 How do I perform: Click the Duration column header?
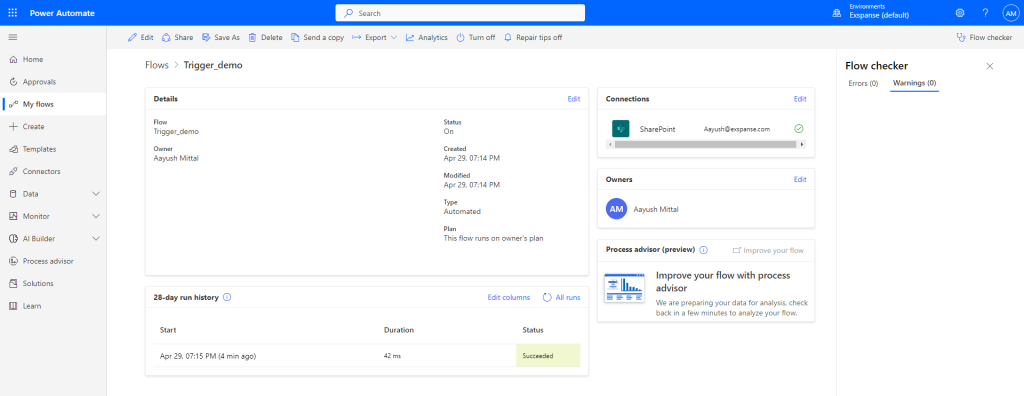point(398,330)
